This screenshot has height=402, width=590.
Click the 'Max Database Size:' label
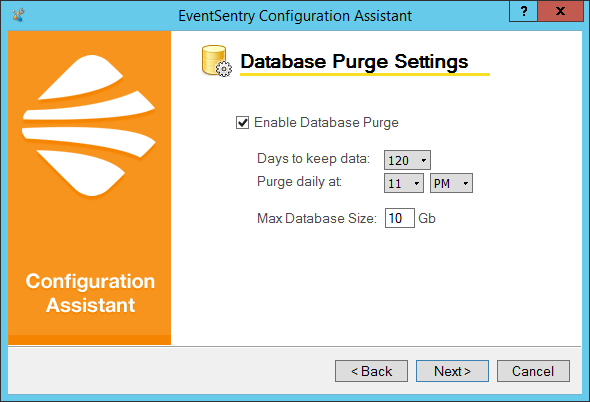(317, 219)
